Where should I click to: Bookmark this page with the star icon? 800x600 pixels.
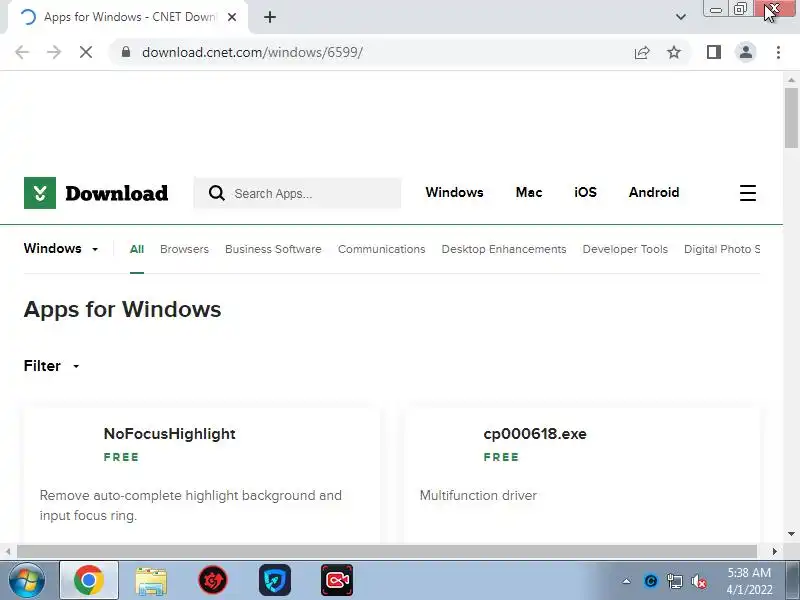(x=674, y=52)
